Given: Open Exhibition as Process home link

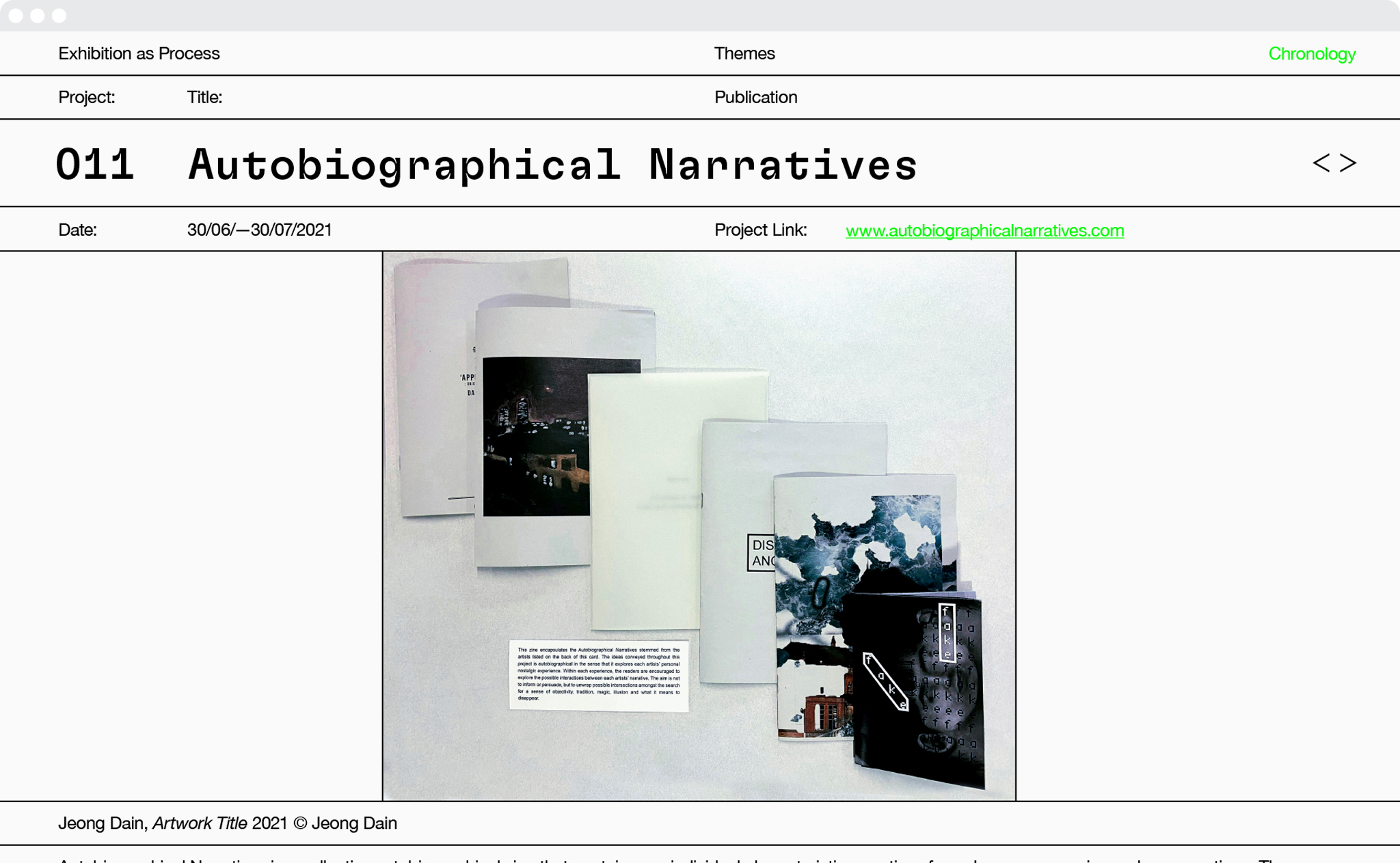Looking at the screenshot, I should [139, 53].
